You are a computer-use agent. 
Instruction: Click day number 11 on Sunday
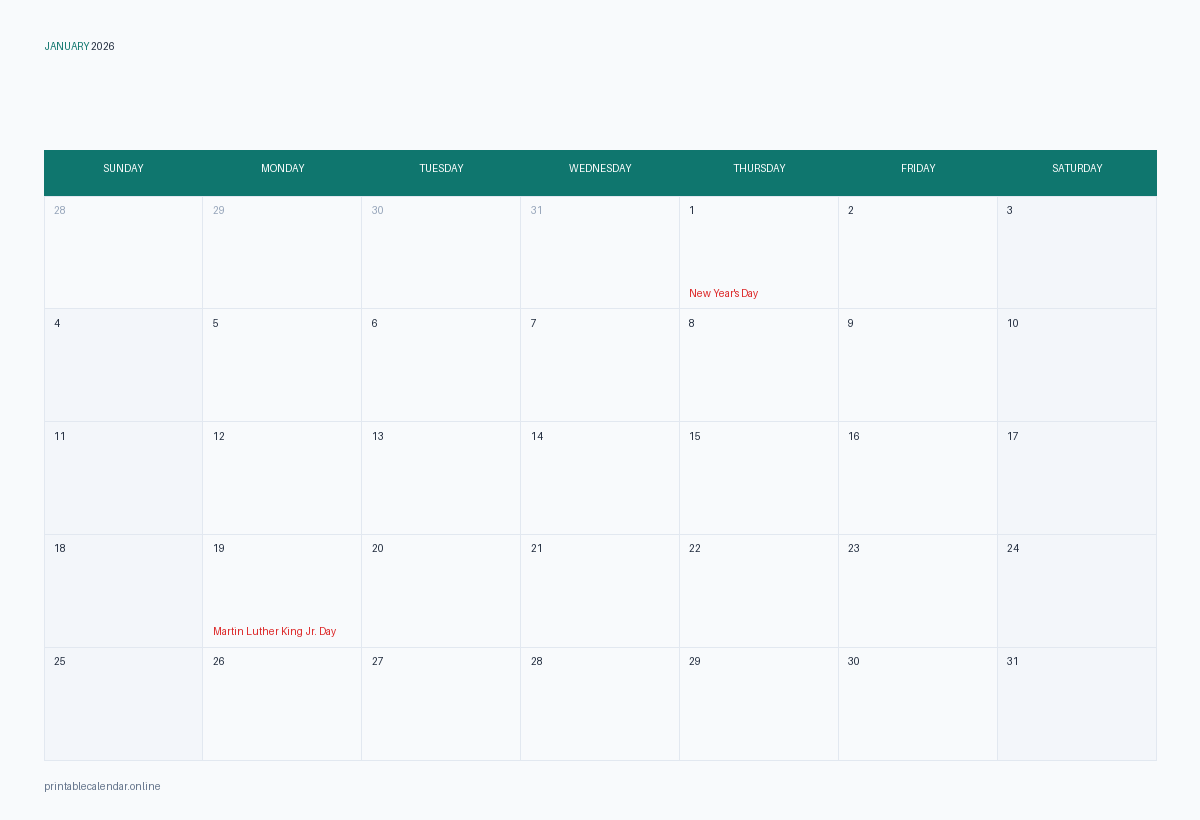click(x=60, y=436)
